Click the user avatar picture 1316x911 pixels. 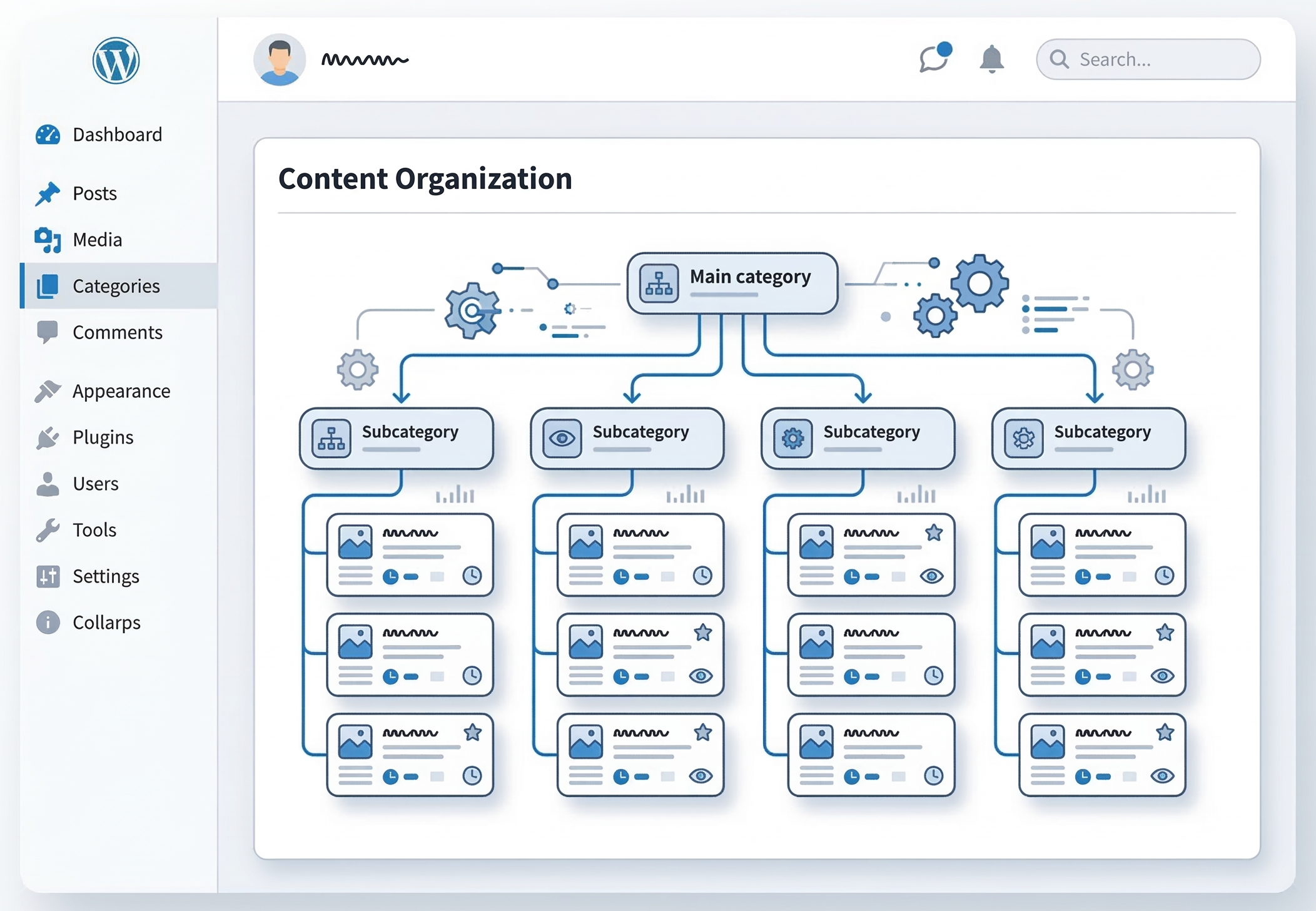(x=280, y=60)
